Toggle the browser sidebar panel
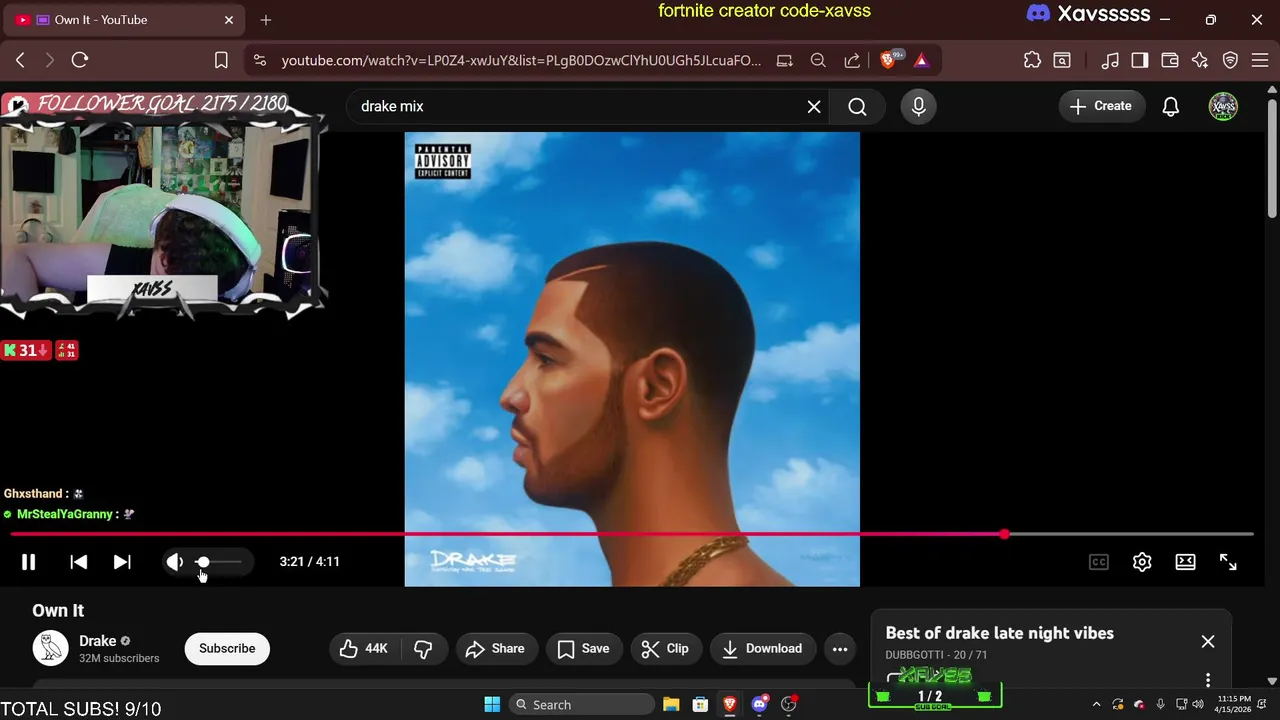 pos(1140,60)
